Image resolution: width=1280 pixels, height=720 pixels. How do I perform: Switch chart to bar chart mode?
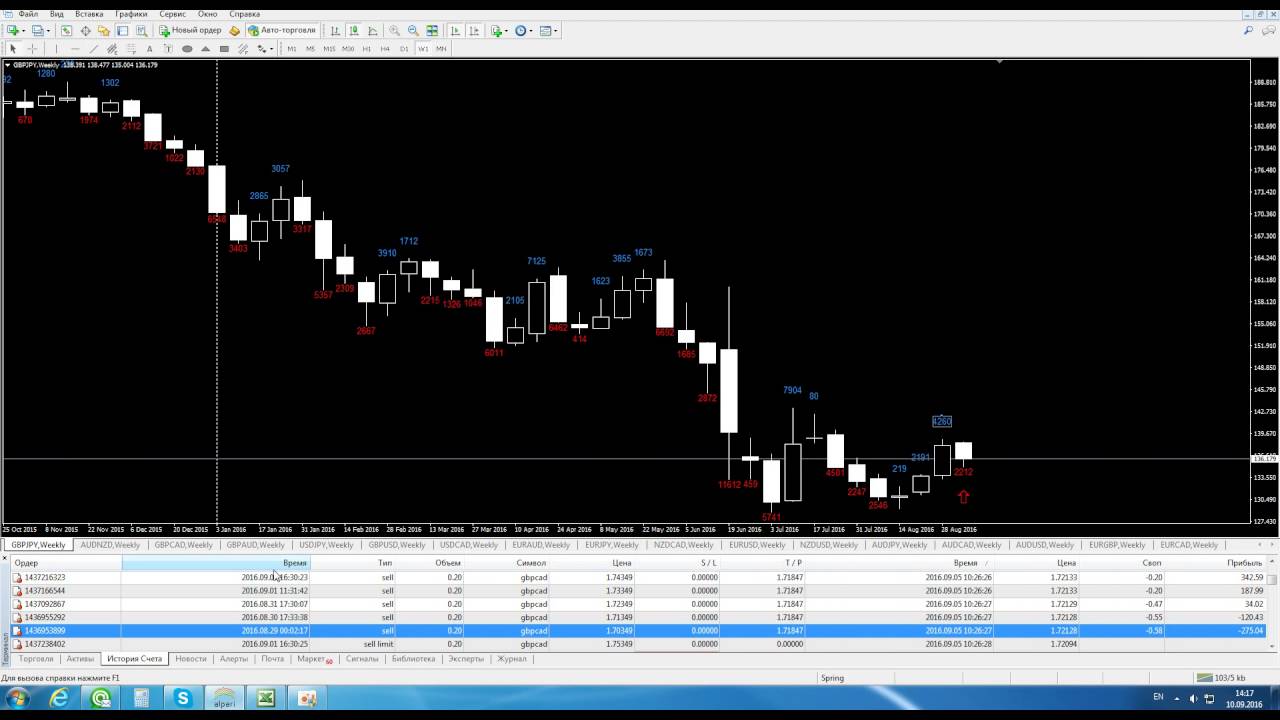[x=335, y=30]
